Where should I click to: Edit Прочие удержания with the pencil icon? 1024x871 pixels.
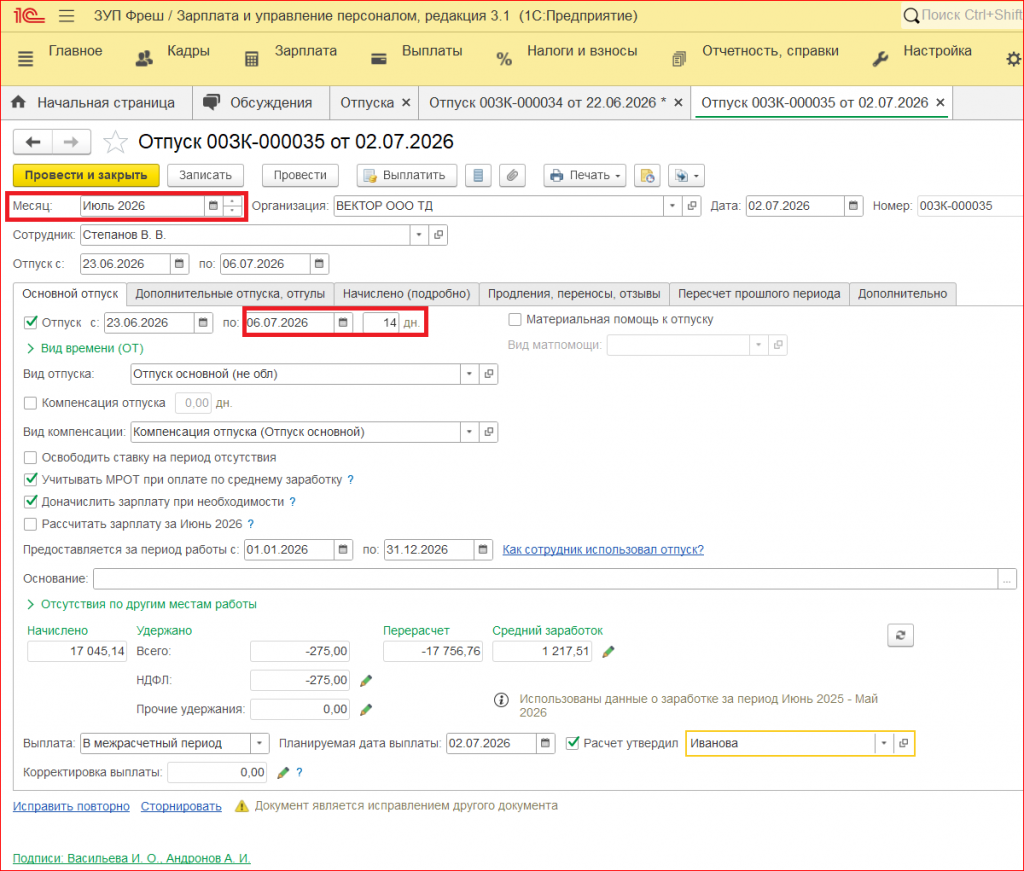366,709
